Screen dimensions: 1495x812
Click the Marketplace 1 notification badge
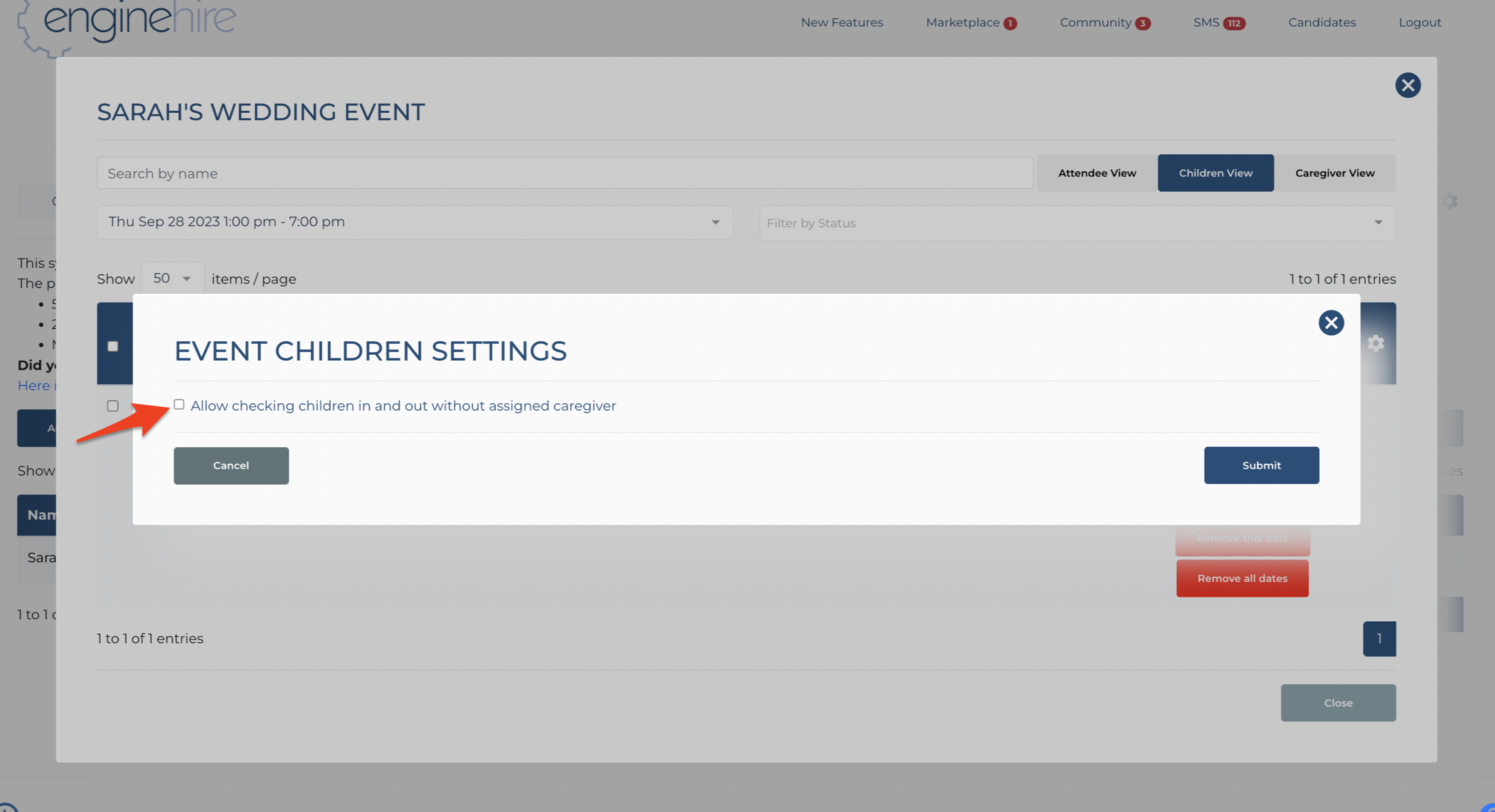coord(1010,24)
